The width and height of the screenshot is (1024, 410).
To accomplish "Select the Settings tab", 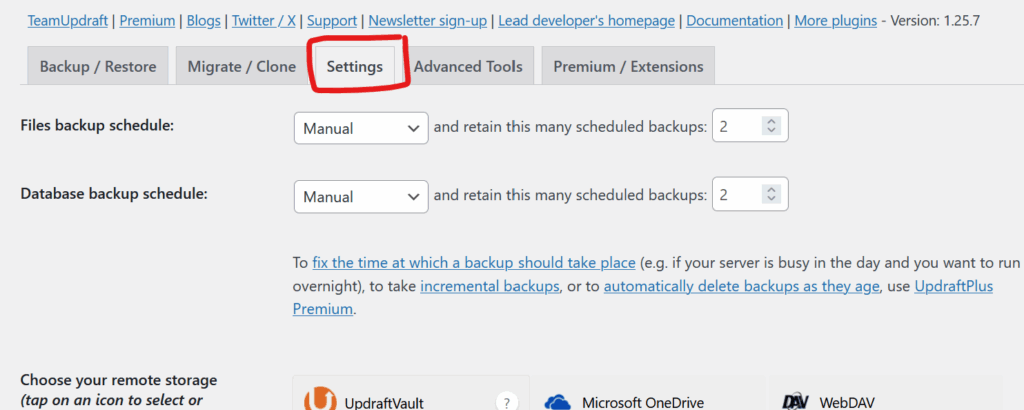I will click(355, 67).
